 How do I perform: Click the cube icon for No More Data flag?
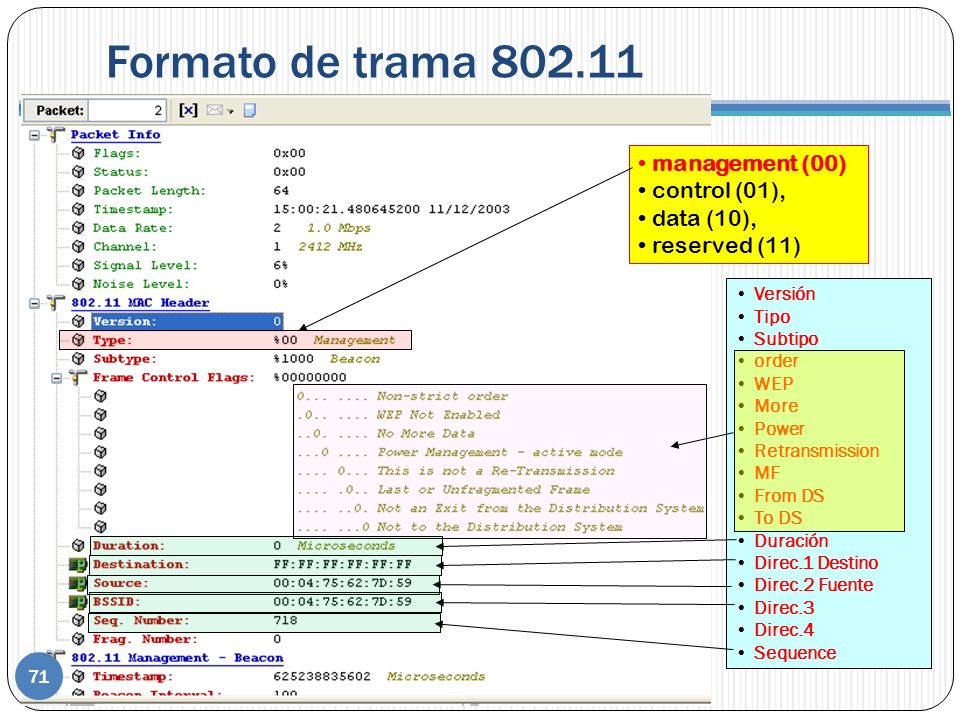coord(100,433)
